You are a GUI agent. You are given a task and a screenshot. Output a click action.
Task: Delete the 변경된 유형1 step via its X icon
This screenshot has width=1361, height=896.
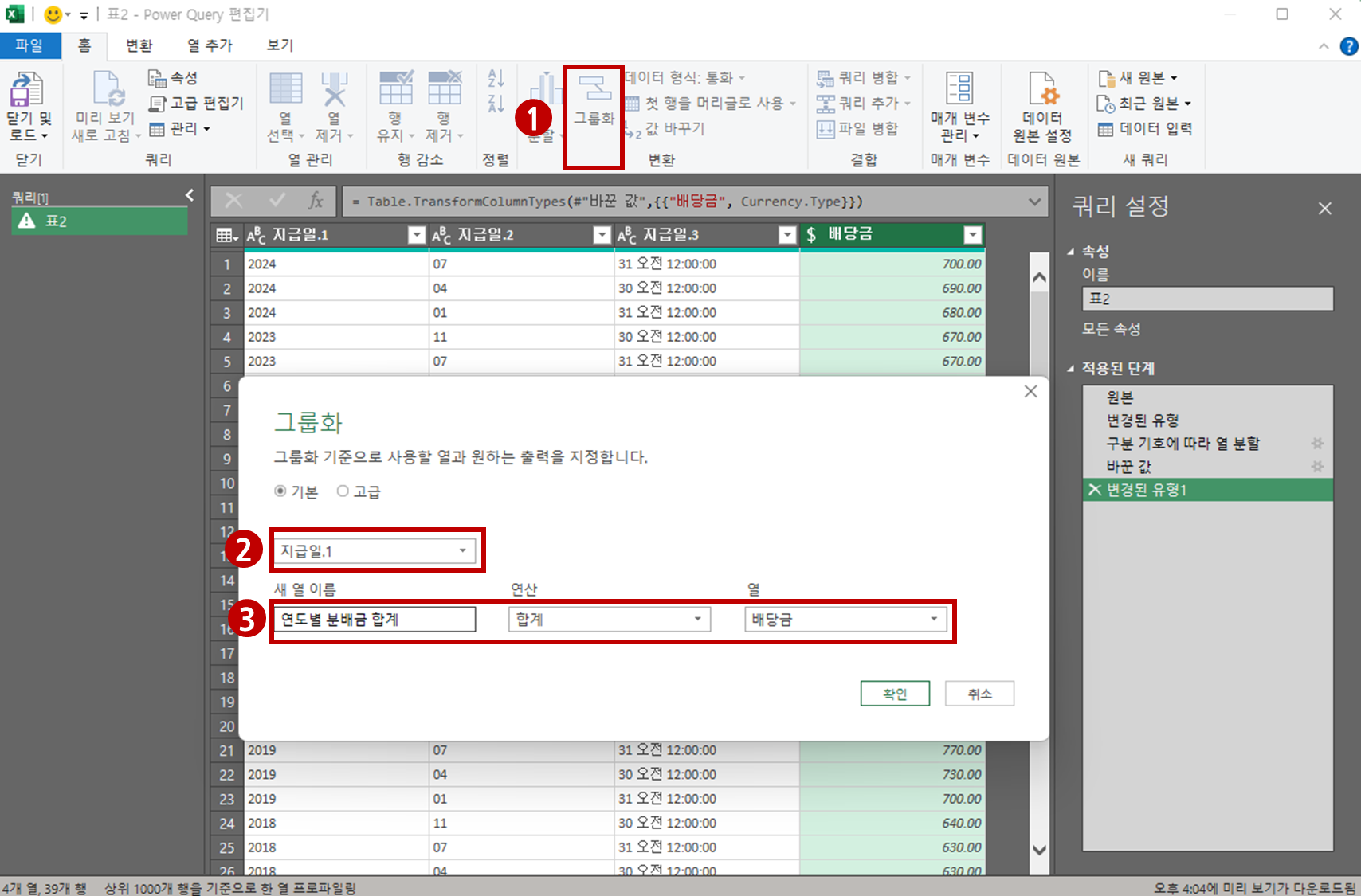pos(1095,490)
